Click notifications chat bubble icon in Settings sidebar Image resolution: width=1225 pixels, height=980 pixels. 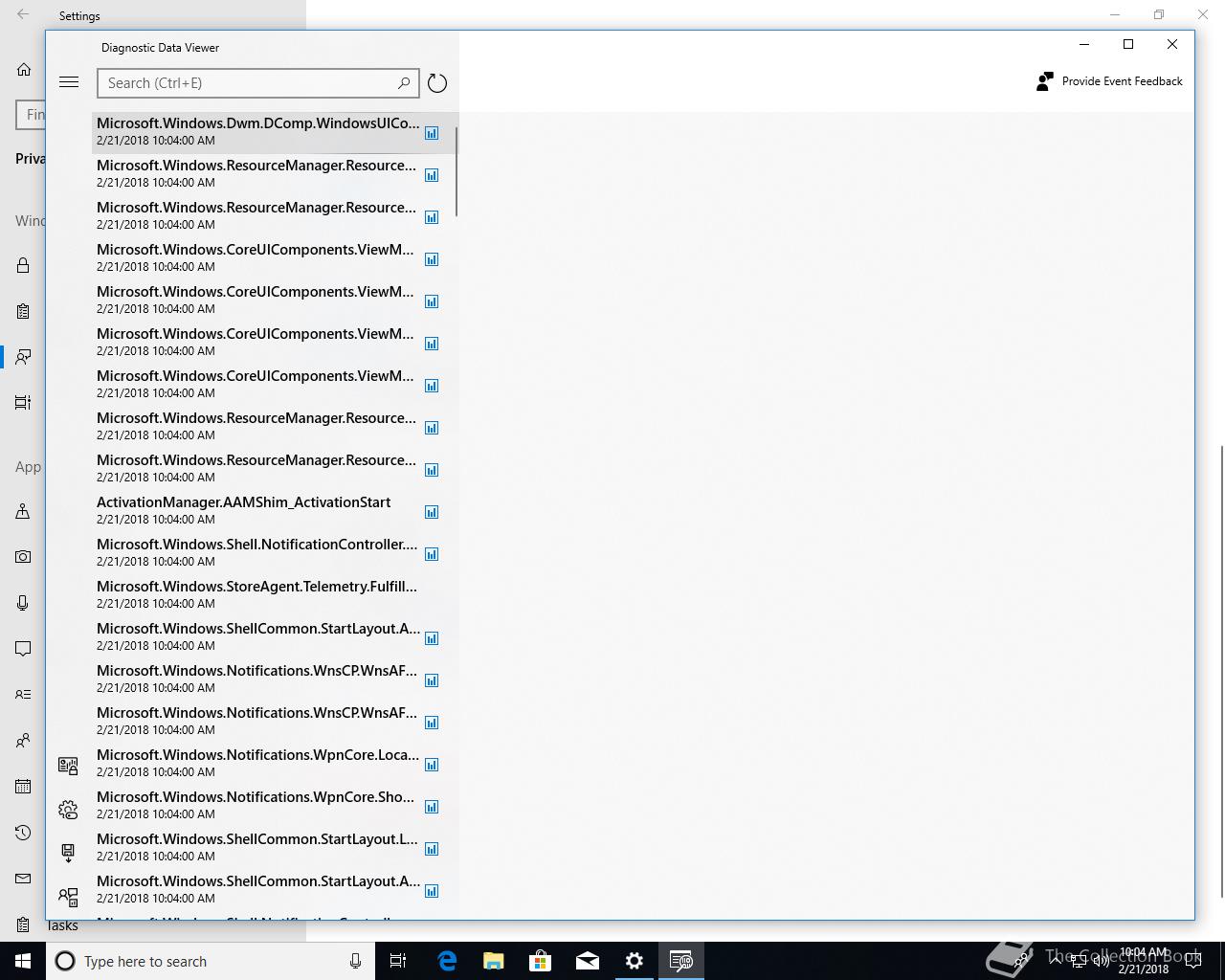tap(23, 649)
